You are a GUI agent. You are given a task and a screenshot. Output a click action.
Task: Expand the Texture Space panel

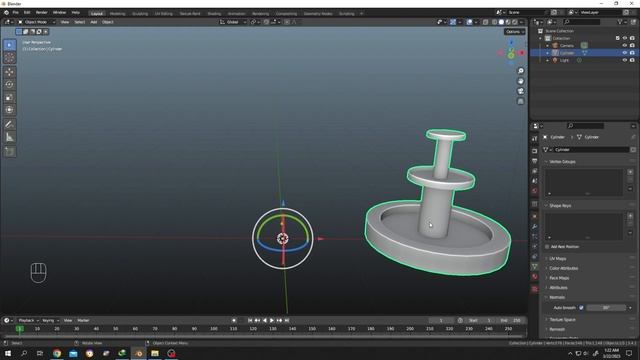tap(562, 320)
